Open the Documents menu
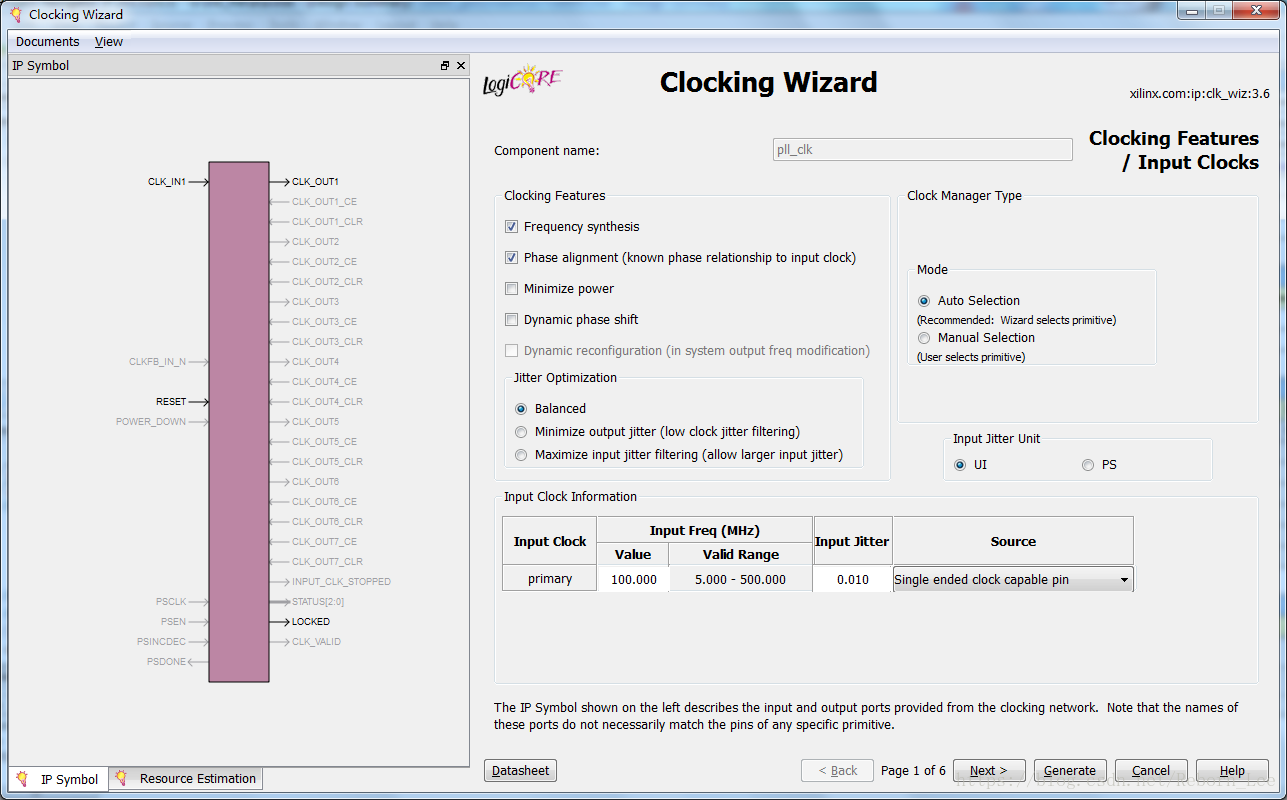The width and height of the screenshot is (1287, 800). tap(48, 42)
